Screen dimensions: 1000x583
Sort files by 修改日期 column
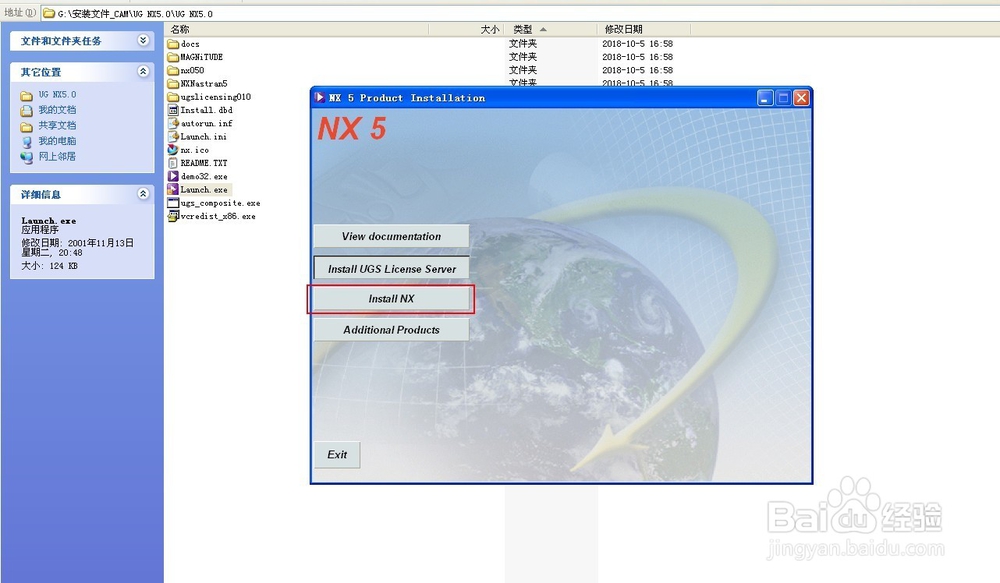[644, 29]
